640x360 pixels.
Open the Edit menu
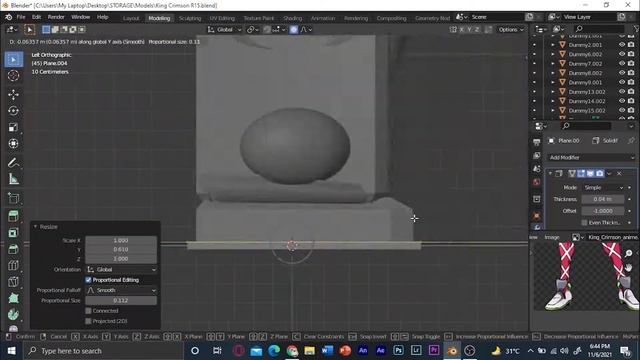(x=36, y=17)
